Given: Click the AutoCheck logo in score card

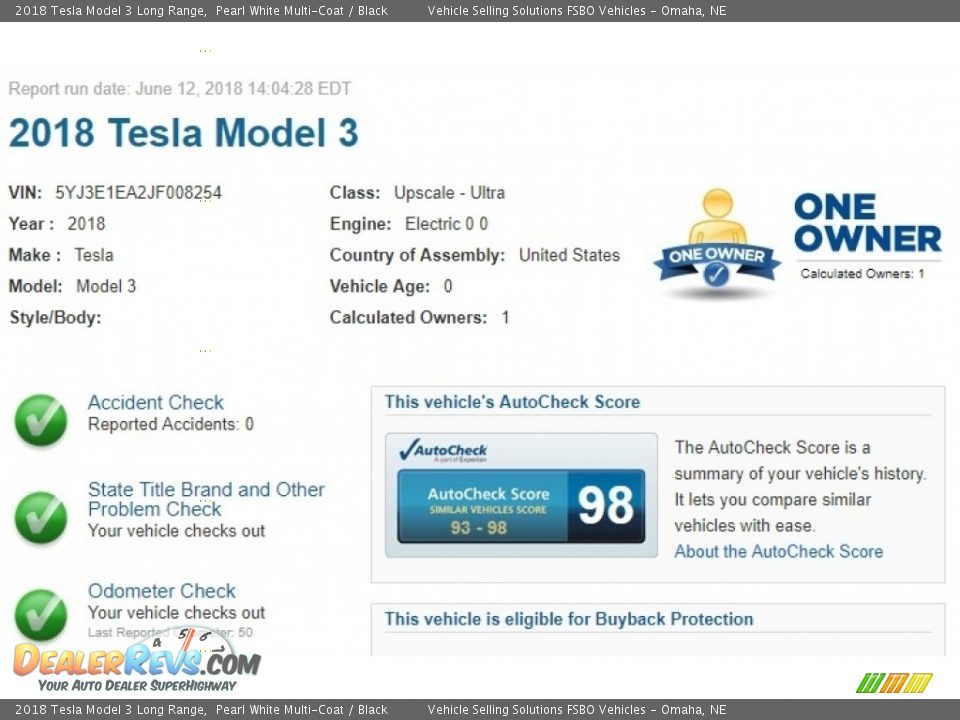Looking at the screenshot, I should click(x=443, y=451).
